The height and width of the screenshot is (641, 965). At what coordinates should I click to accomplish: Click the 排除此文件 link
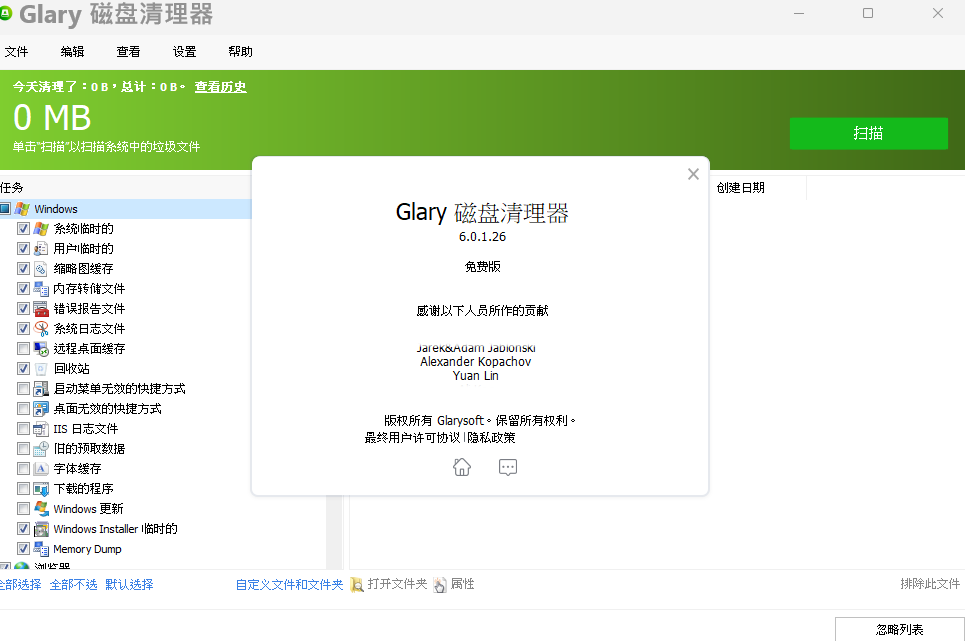(x=930, y=584)
